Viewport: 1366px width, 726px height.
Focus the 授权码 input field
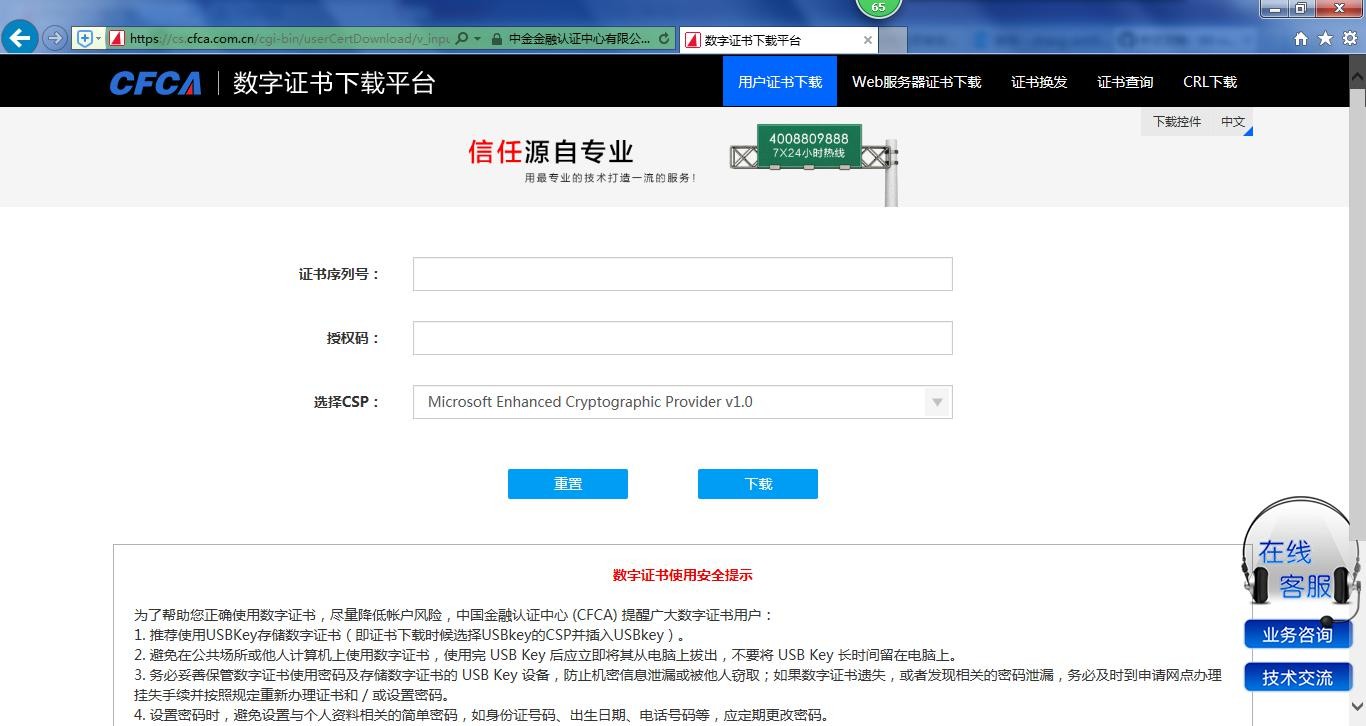tap(683, 338)
